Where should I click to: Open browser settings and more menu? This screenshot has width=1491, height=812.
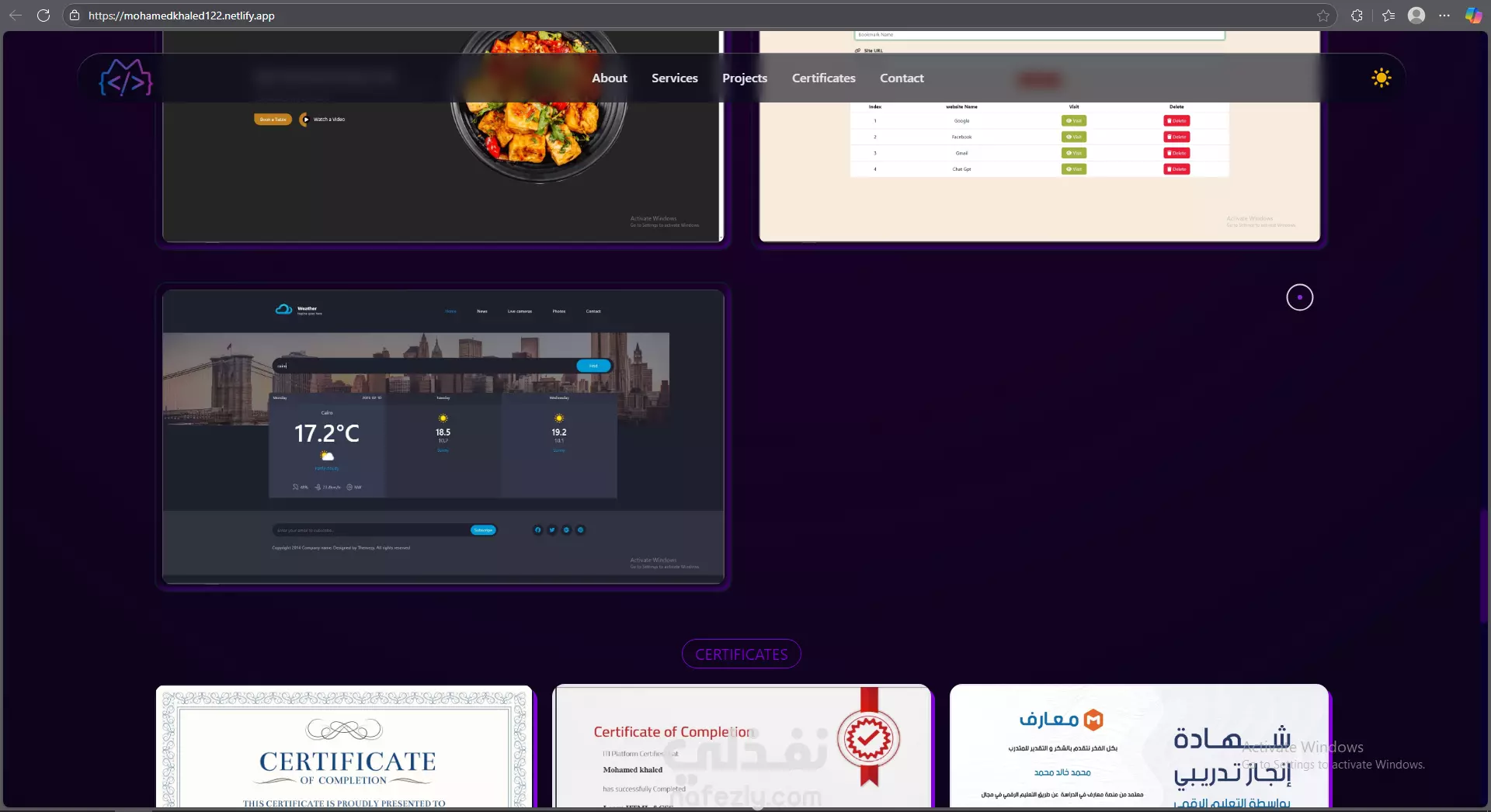pyautogui.click(x=1444, y=16)
